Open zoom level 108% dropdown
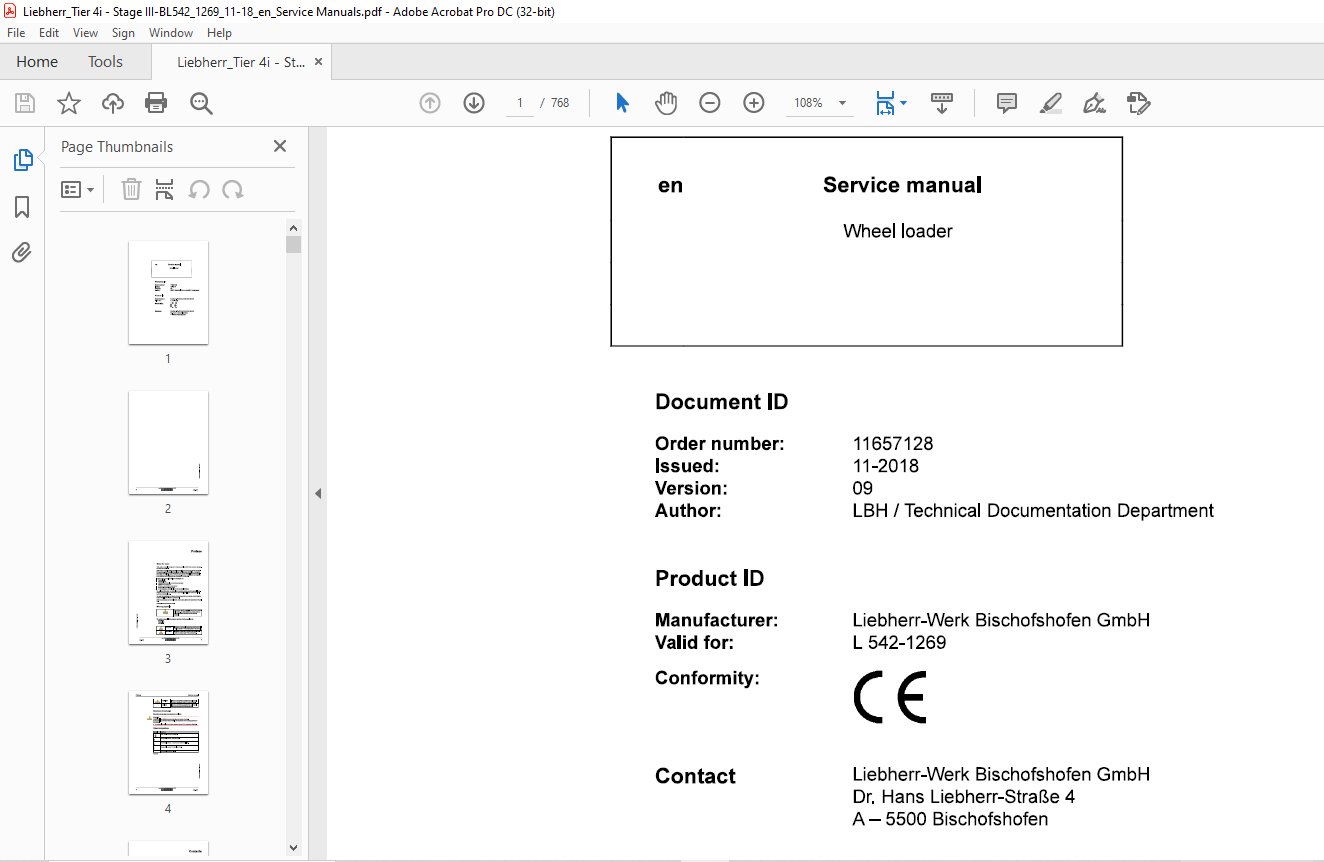This screenshot has height=862, width=1324. tap(820, 103)
